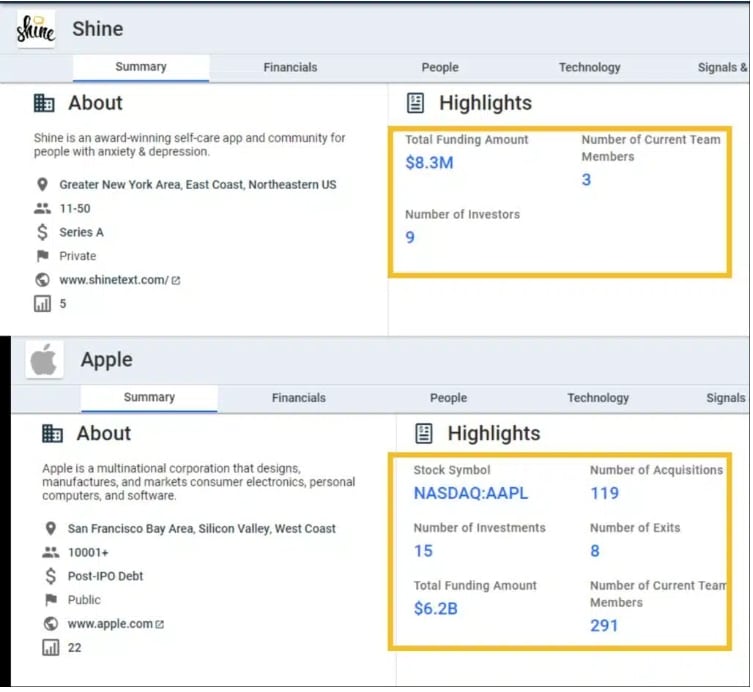753x692 pixels.
Task: Click the Highlights document icon in Shine section
Action: pos(415,103)
